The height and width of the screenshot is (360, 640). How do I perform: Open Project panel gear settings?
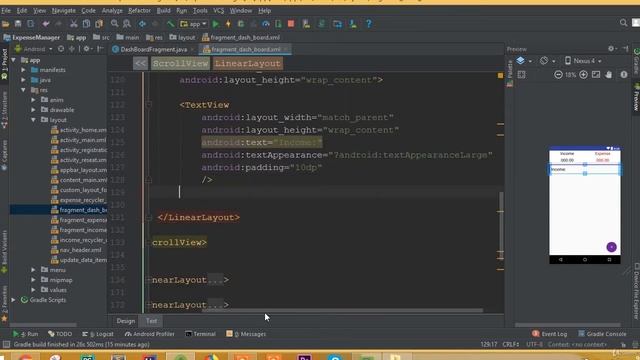tap(87, 49)
